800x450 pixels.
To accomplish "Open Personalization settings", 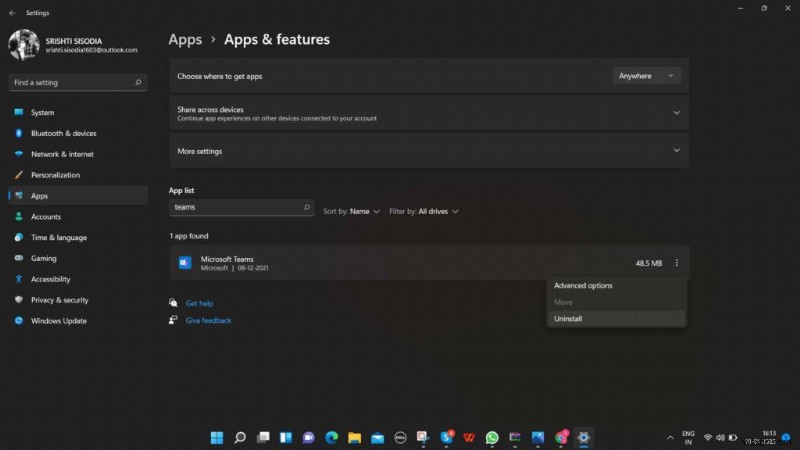I will (x=78, y=175).
